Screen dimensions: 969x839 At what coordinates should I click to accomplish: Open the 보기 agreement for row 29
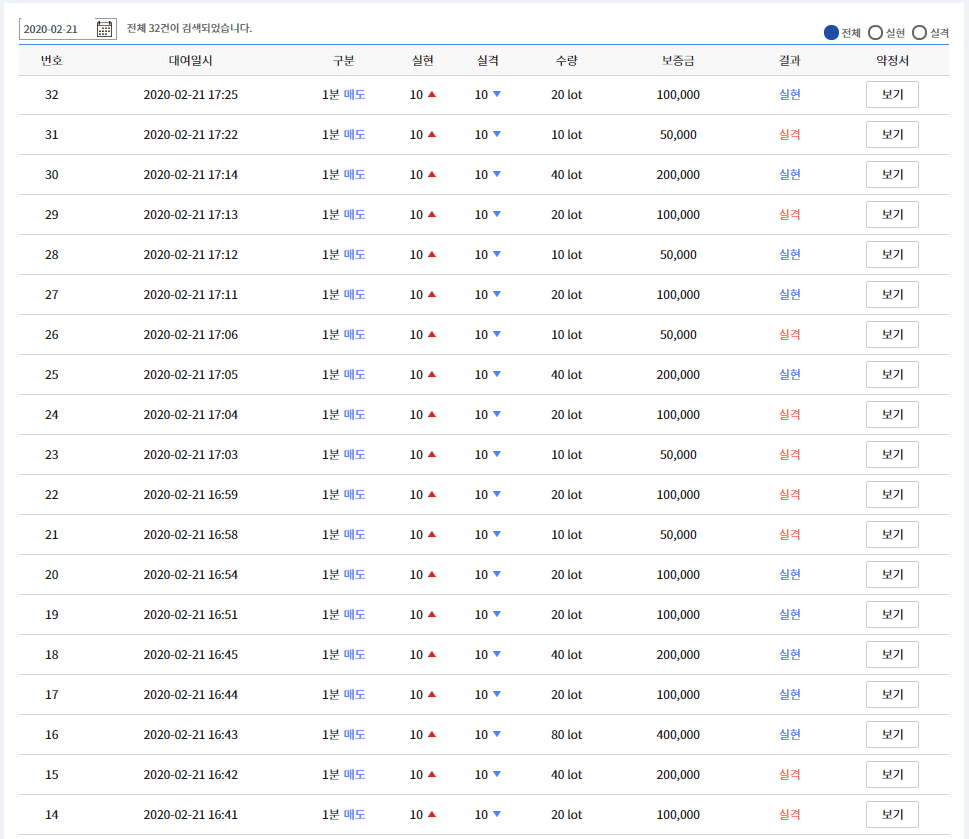[x=892, y=214]
